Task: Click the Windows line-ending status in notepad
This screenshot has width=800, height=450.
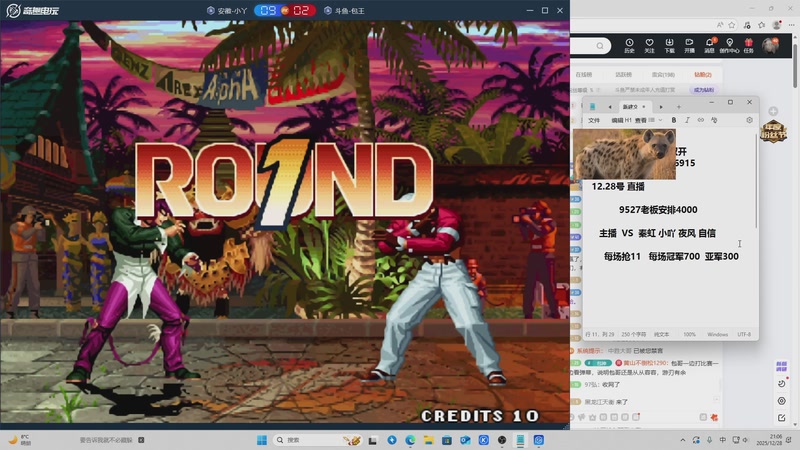Action: [x=717, y=335]
